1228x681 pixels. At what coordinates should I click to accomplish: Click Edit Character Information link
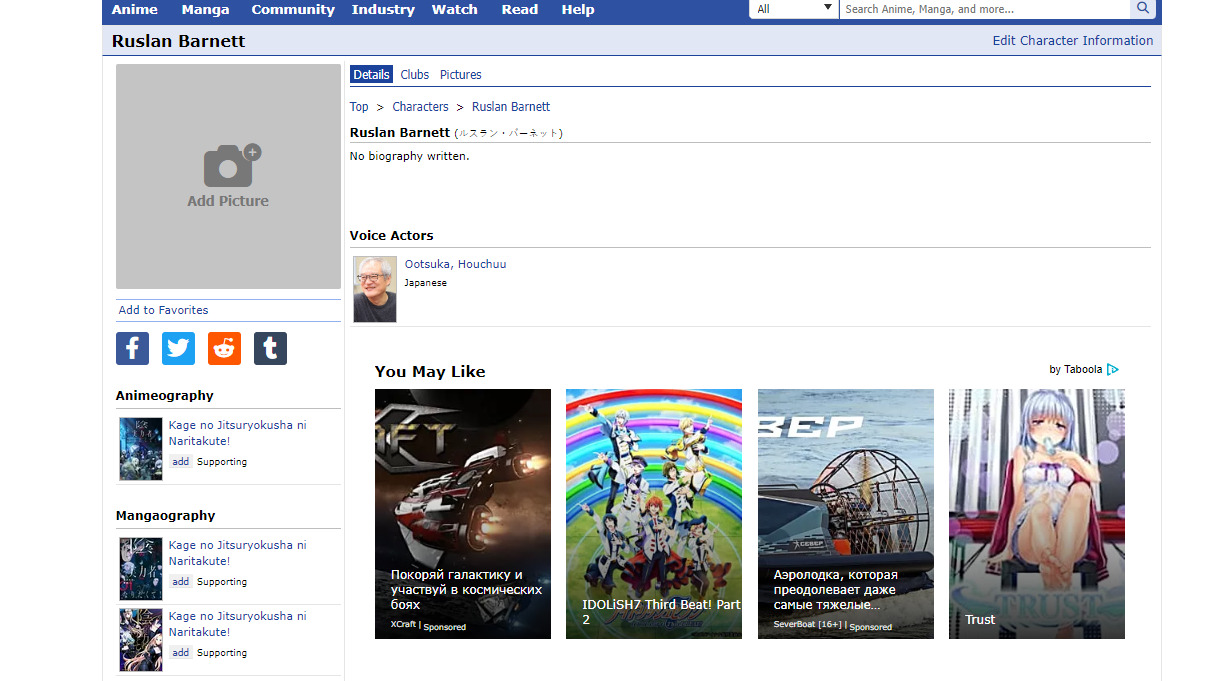coord(1072,41)
